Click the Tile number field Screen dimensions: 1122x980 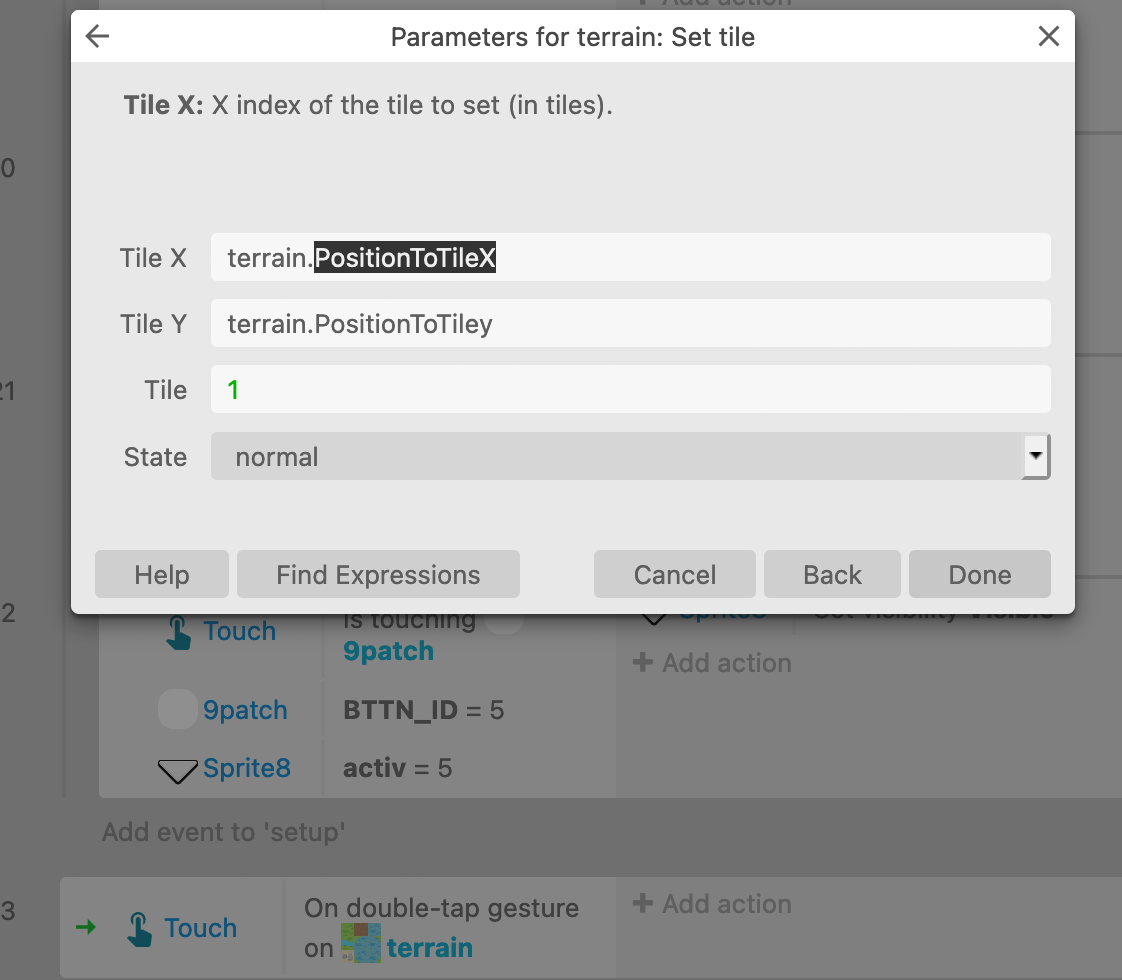pos(630,390)
